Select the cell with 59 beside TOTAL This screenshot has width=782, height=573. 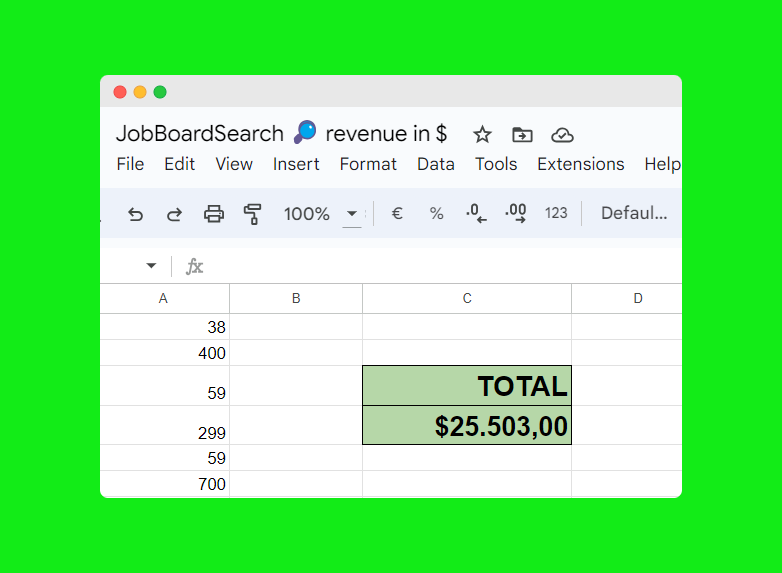pos(165,385)
